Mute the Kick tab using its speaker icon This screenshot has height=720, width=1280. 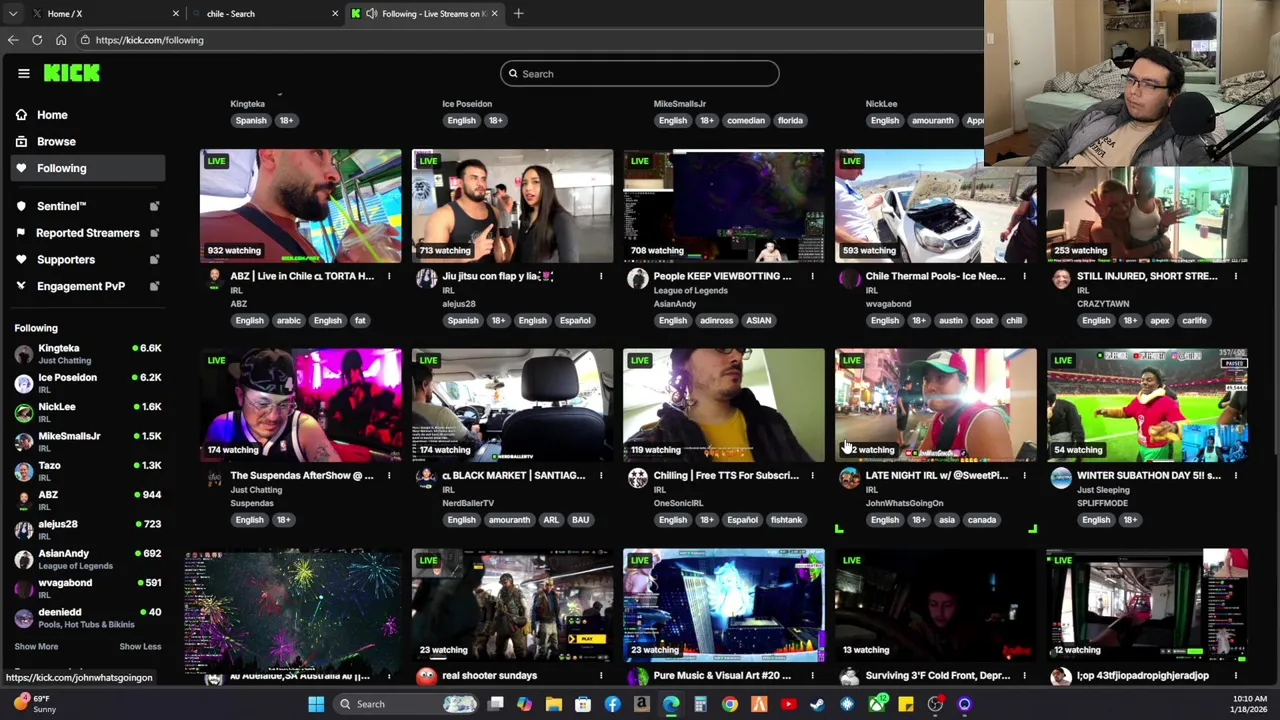click(372, 14)
